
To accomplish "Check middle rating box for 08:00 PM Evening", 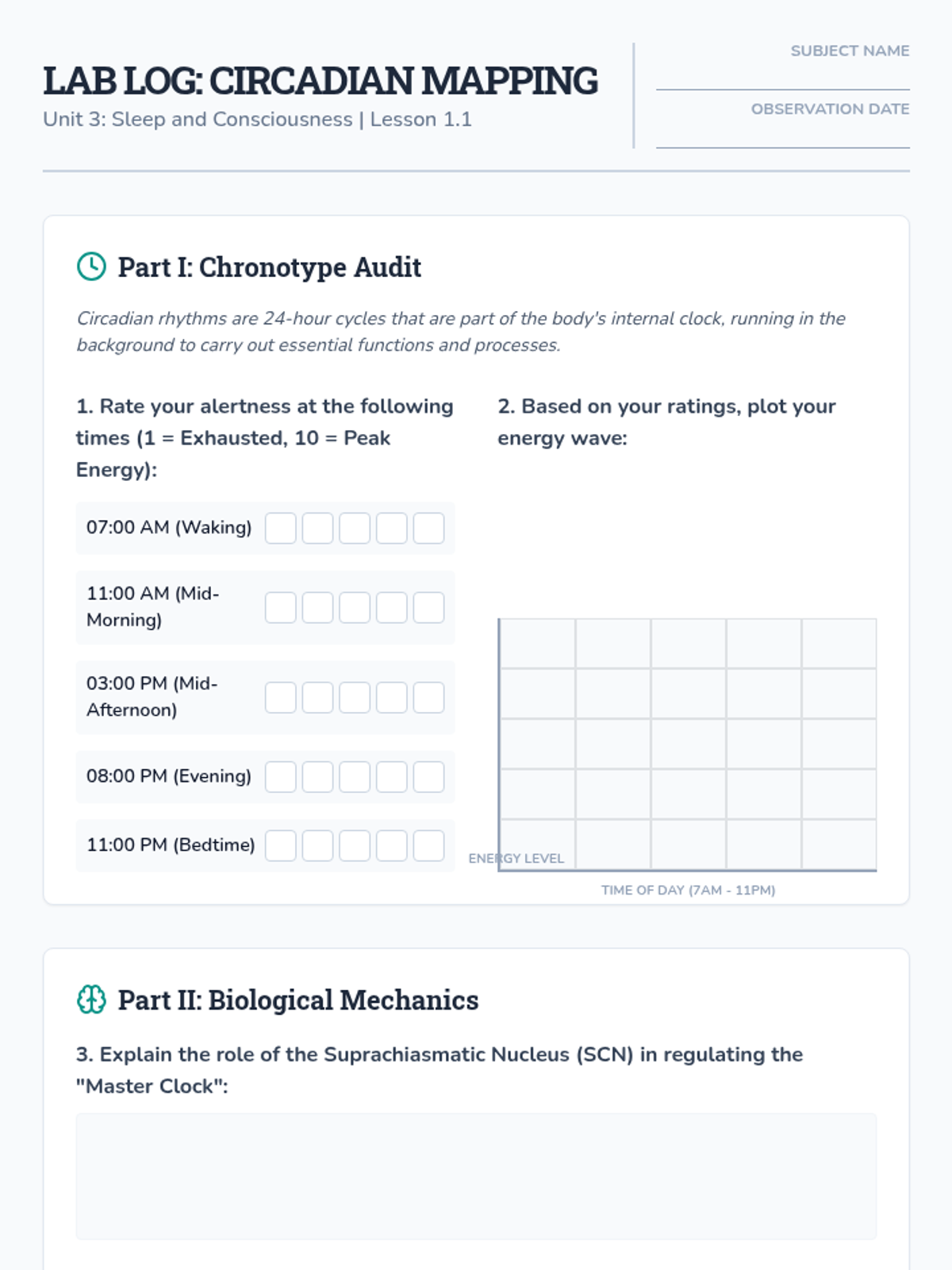I will pyautogui.click(x=355, y=777).
